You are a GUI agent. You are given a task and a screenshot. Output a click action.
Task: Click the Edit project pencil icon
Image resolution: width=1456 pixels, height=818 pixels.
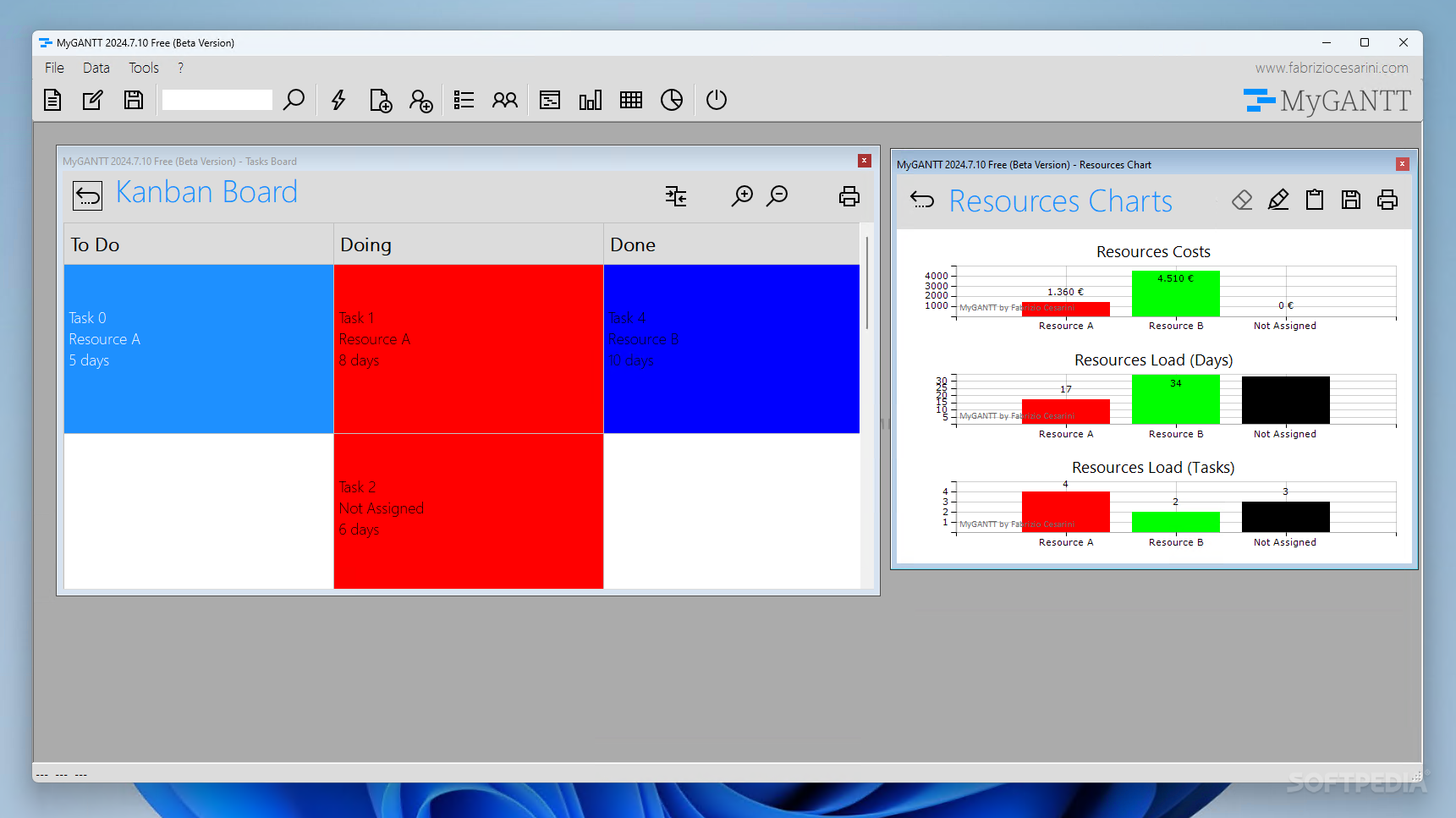[x=93, y=100]
